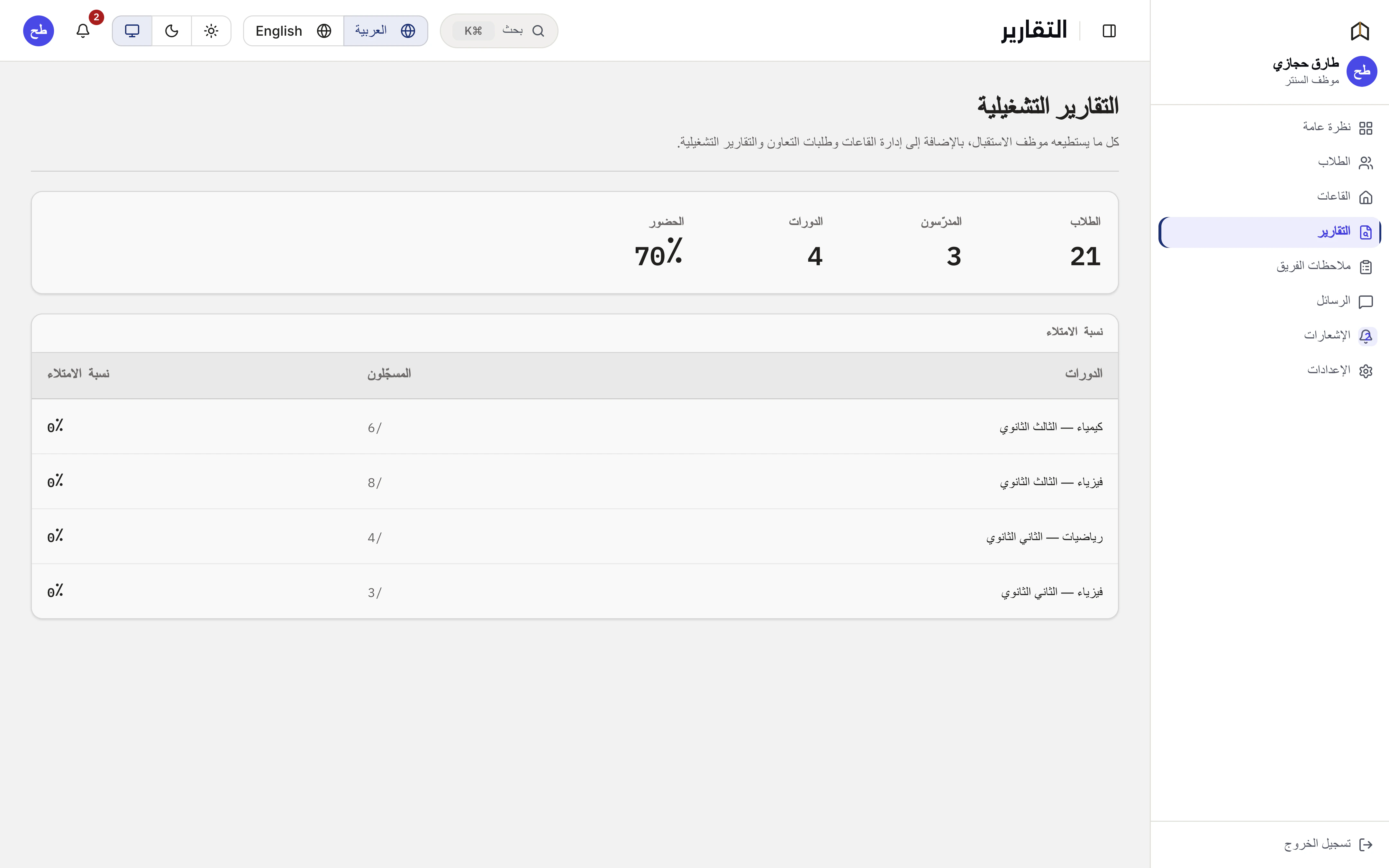Click the الدورات column header
The width and height of the screenshot is (1389, 868).
click(x=1084, y=374)
